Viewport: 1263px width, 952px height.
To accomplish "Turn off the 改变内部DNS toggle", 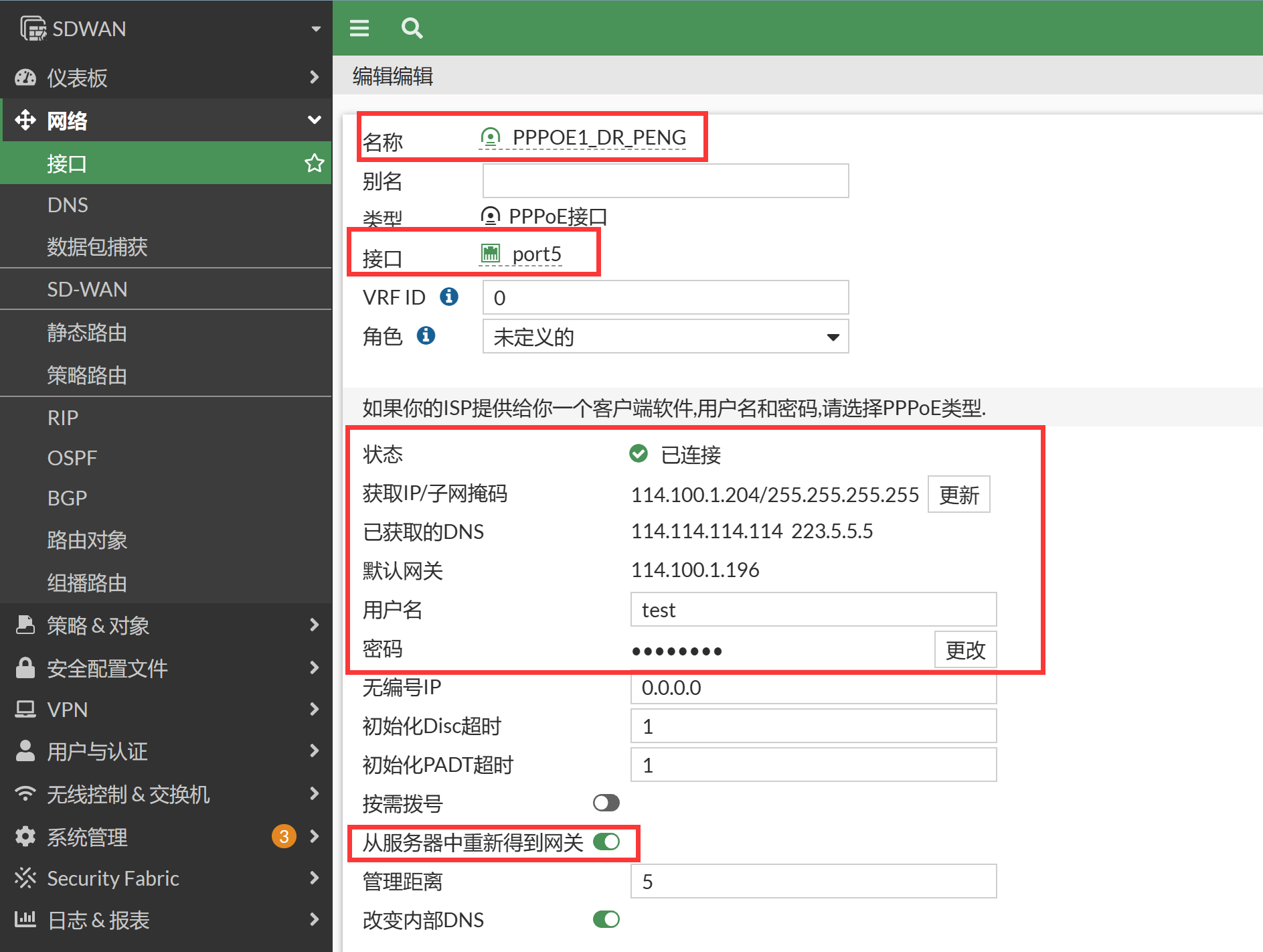I will coord(606,919).
